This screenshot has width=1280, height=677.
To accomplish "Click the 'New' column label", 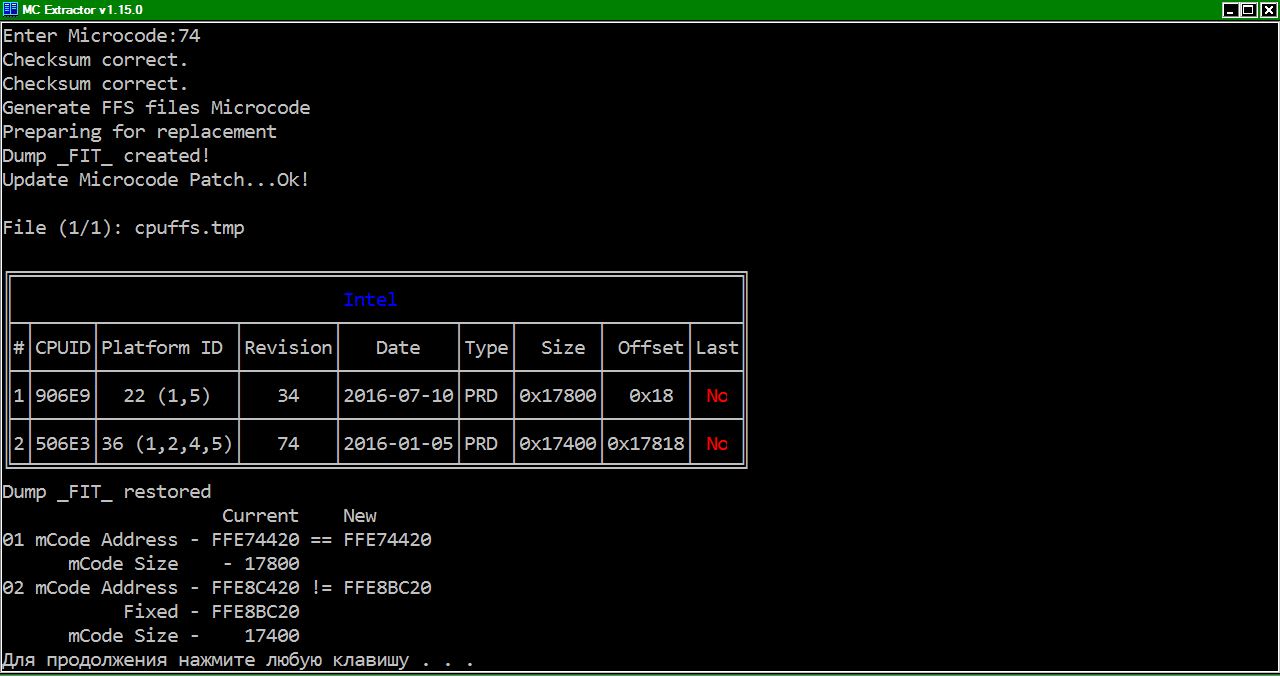I will [360, 516].
